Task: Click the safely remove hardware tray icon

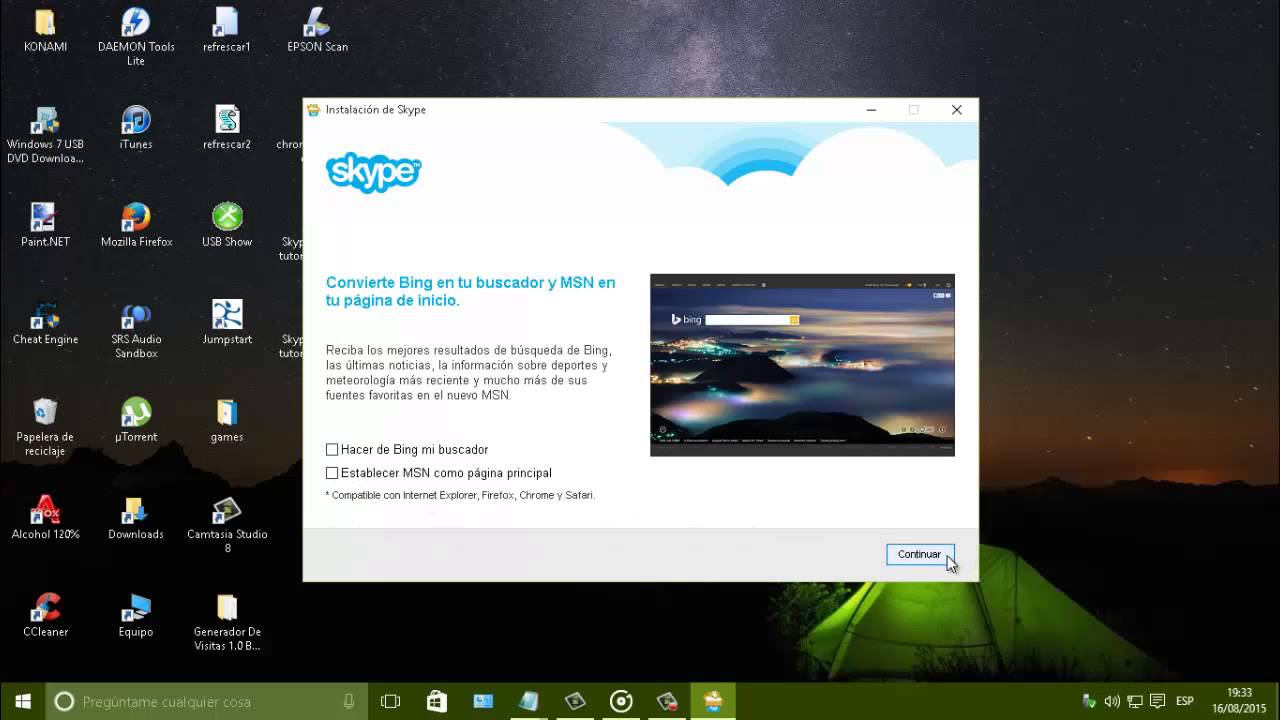Action: click(x=1090, y=701)
